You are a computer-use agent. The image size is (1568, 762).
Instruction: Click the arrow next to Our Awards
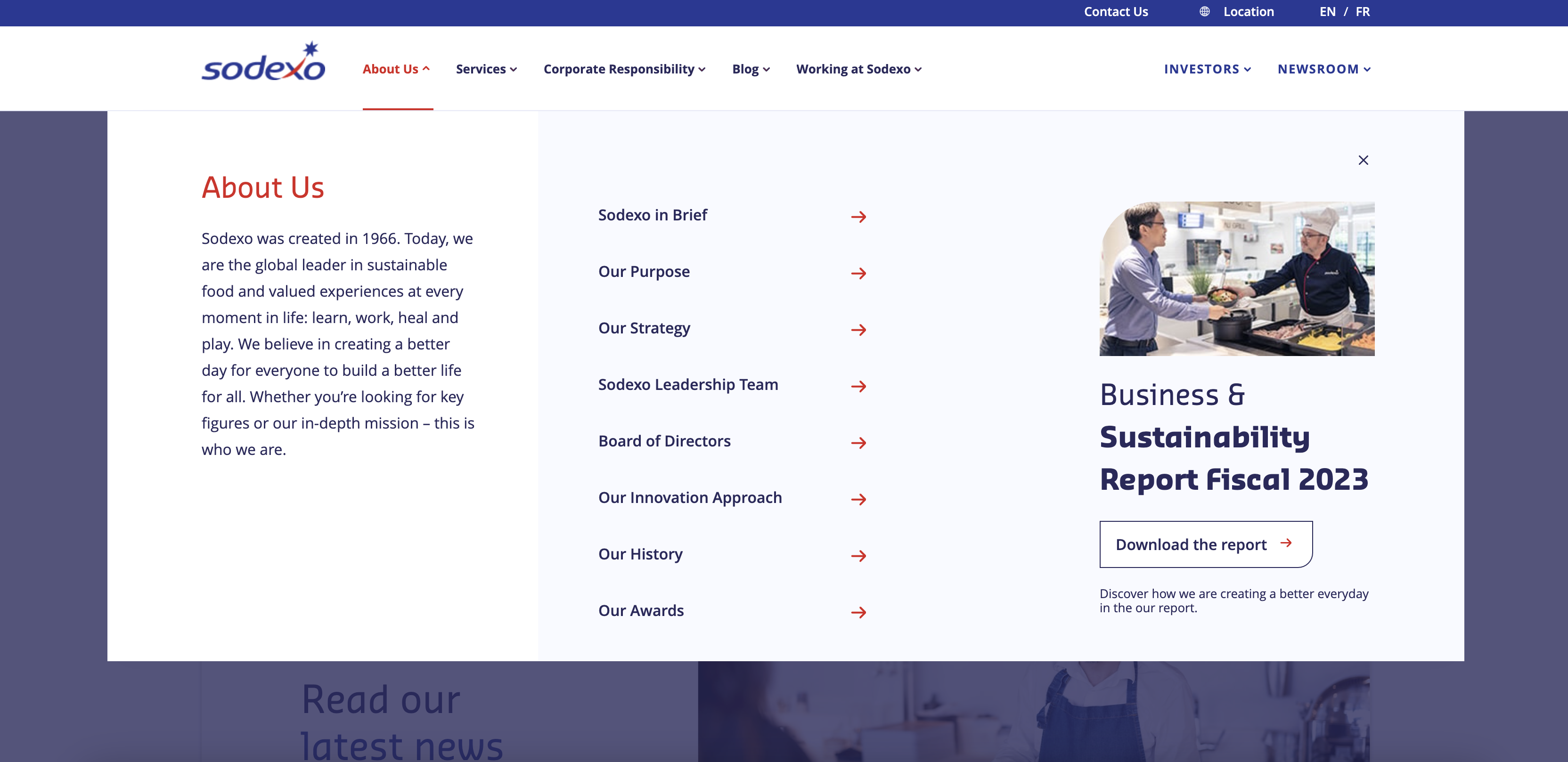858,612
